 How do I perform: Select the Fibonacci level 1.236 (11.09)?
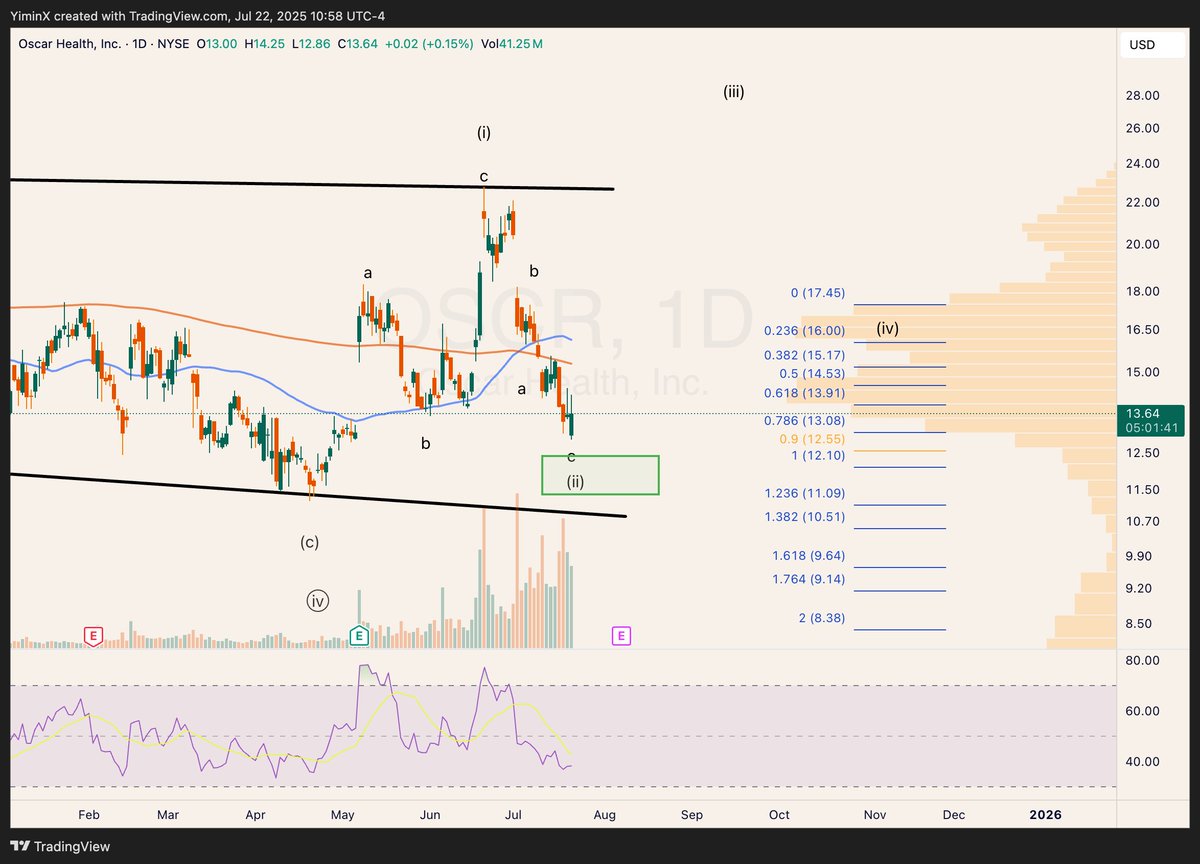pyautogui.click(x=805, y=494)
